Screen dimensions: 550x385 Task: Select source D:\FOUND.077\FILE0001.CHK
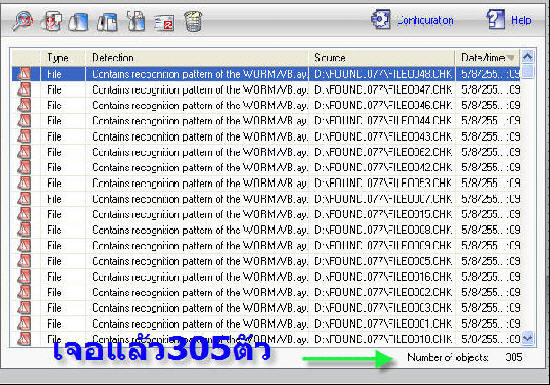383,324
